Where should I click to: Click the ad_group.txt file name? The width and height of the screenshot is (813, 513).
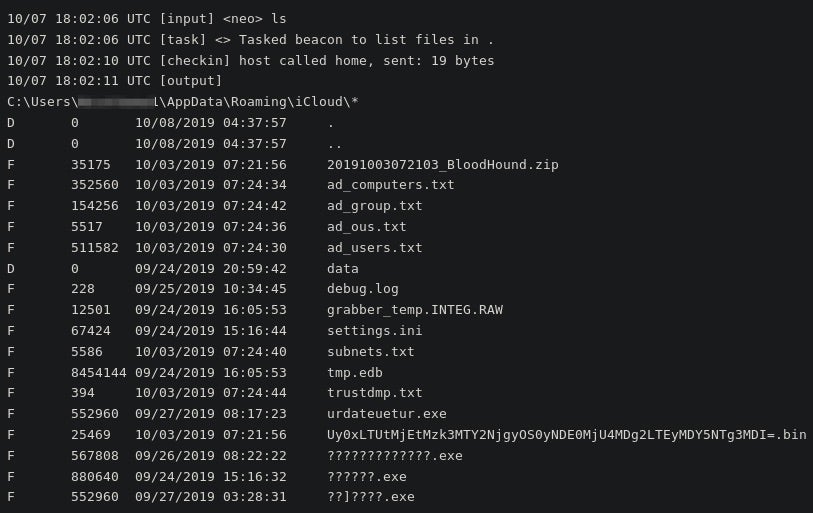point(374,206)
